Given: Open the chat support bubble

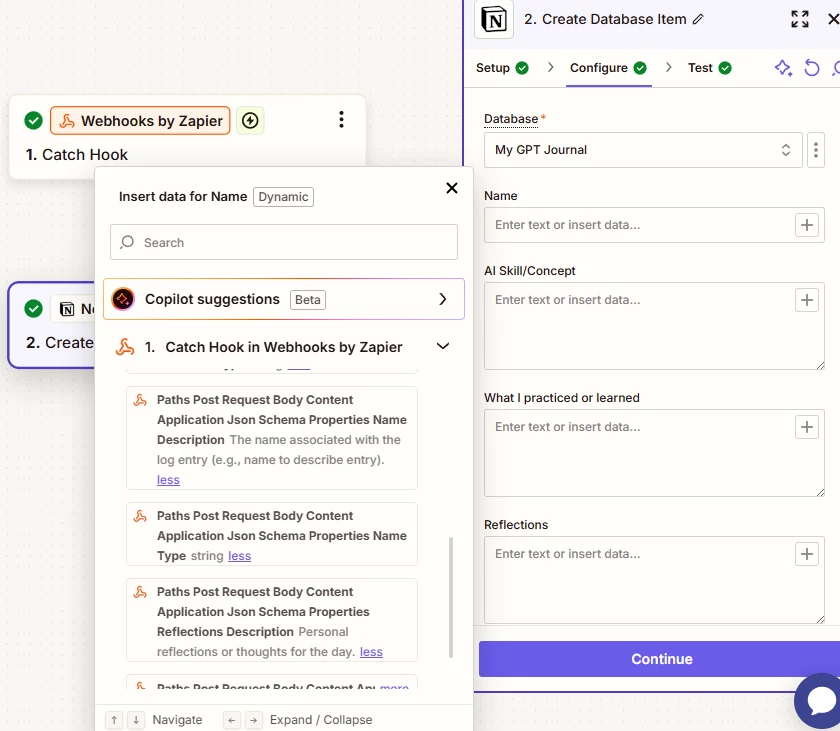Looking at the screenshot, I should (x=820, y=700).
